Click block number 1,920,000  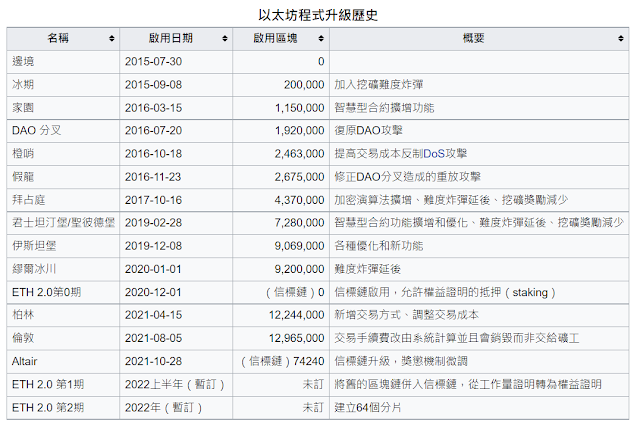pyautogui.click(x=300, y=131)
